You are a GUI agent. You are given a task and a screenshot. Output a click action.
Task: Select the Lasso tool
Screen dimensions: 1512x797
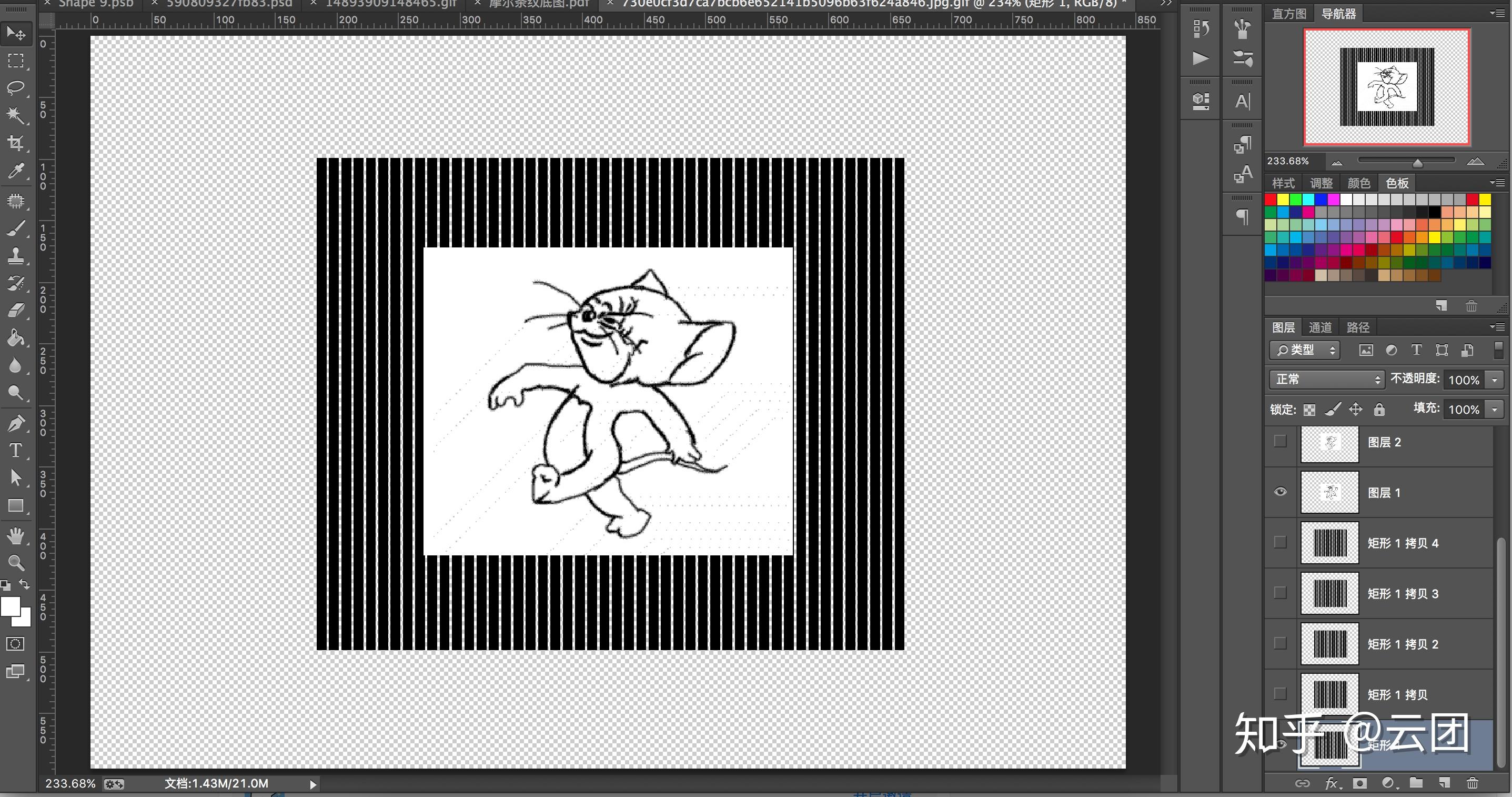pyautogui.click(x=16, y=88)
